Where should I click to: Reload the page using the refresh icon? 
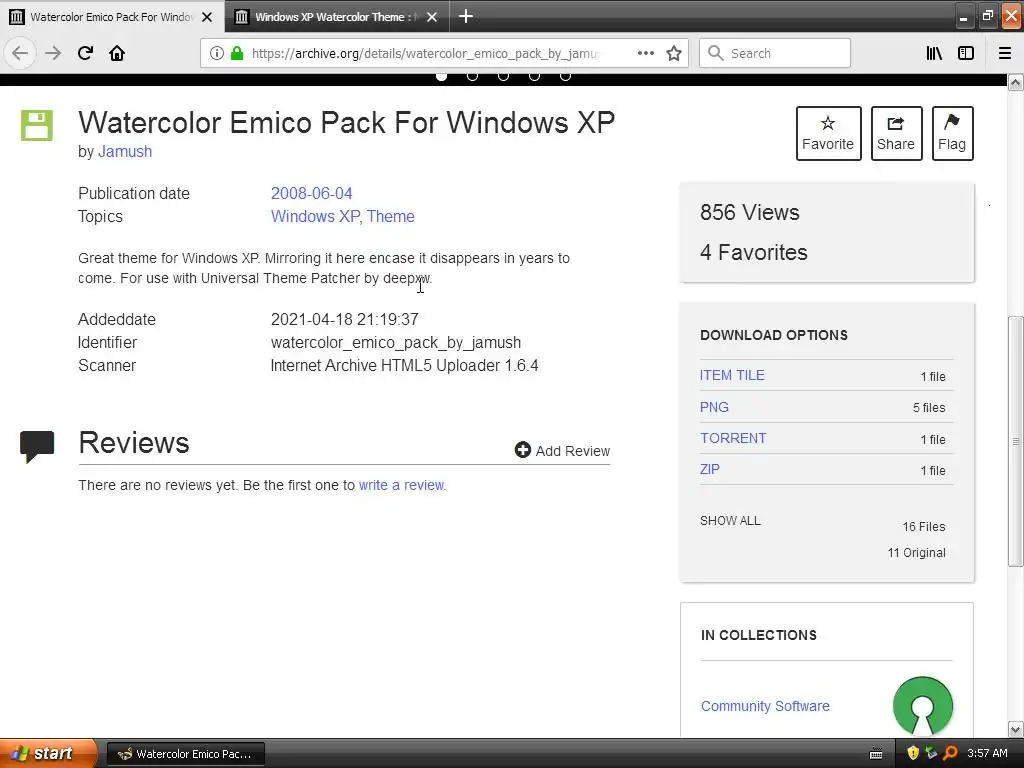pyautogui.click(x=85, y=53)
